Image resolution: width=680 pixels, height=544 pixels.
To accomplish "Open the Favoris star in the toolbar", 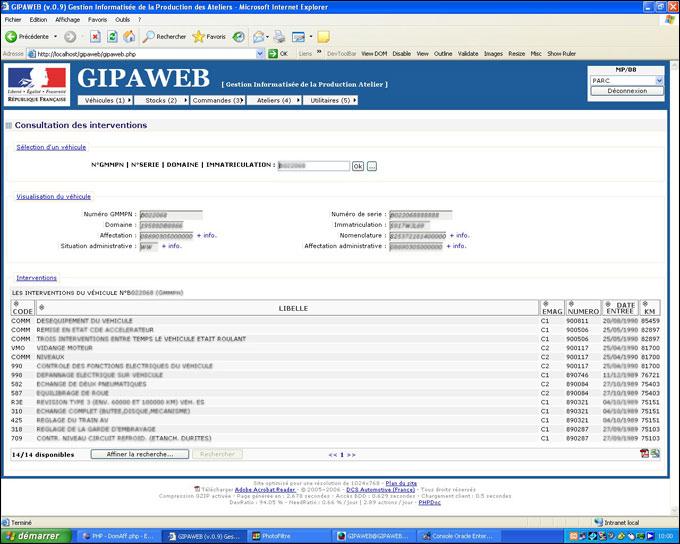I will (x=209, y=37).
